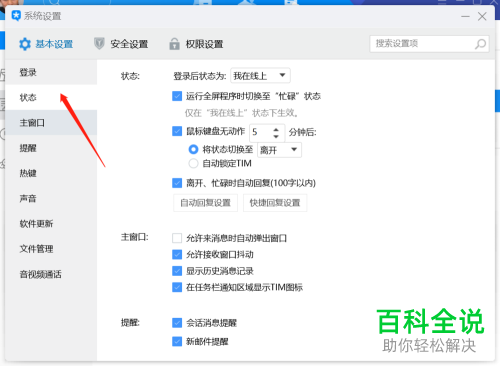Viewport: 500px width, 366px height.
Task: Focus the 搜索设置项 search field
Action: tap(429, 44)
